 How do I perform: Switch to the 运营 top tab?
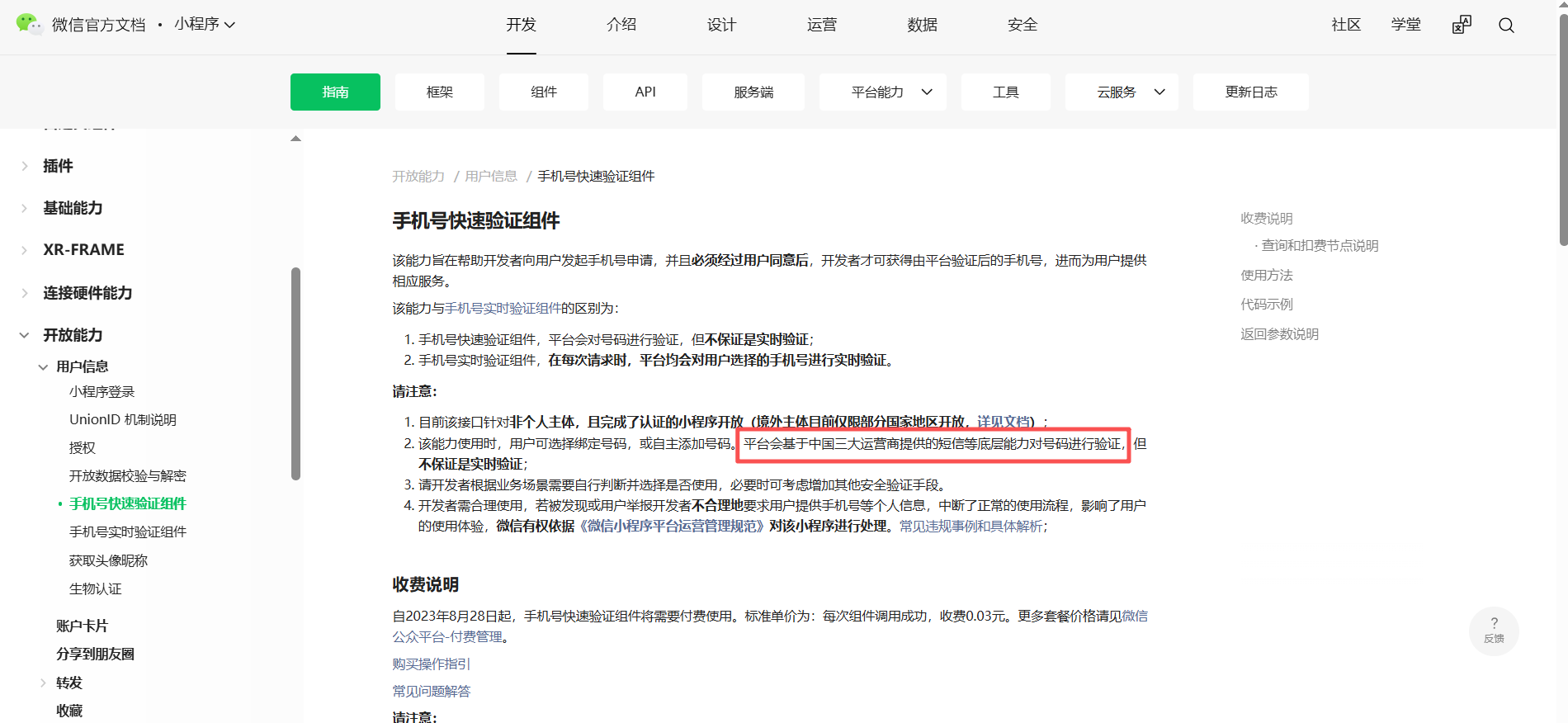822,25
